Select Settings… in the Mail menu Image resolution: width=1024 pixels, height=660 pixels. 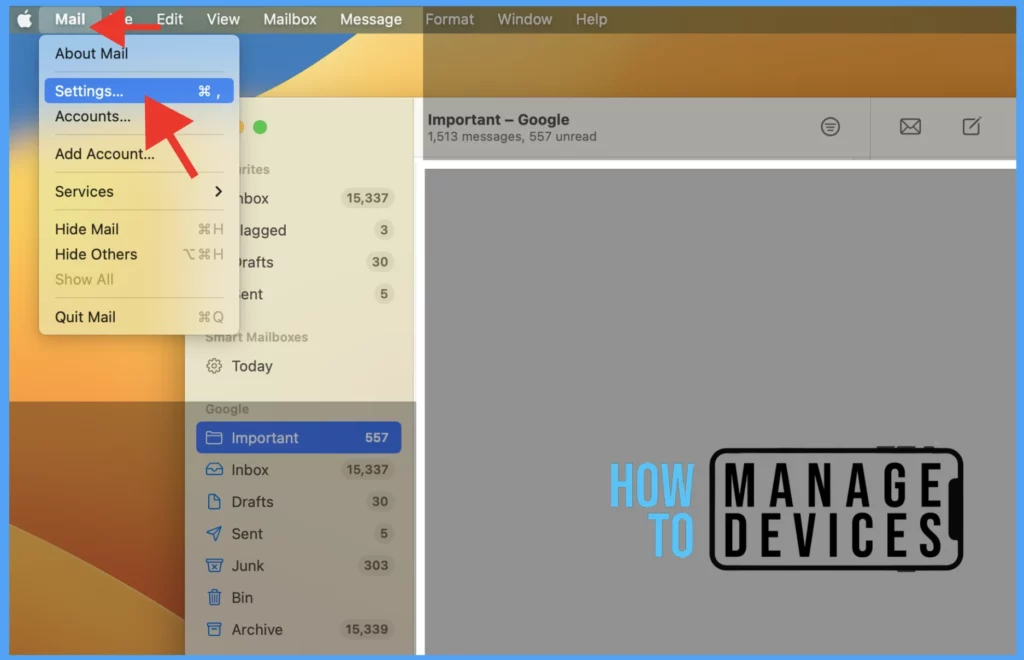139,91
